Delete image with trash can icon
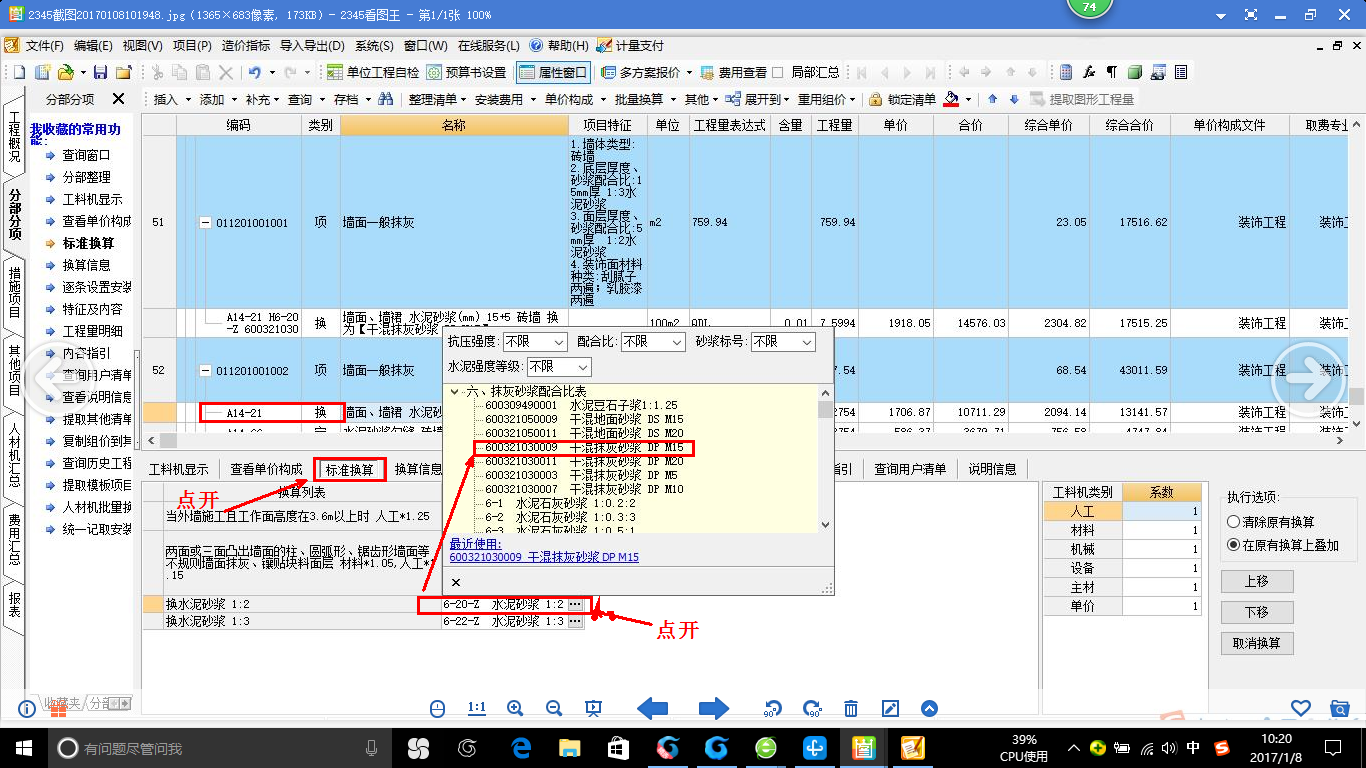The image size is (1366, 768). 851,709
